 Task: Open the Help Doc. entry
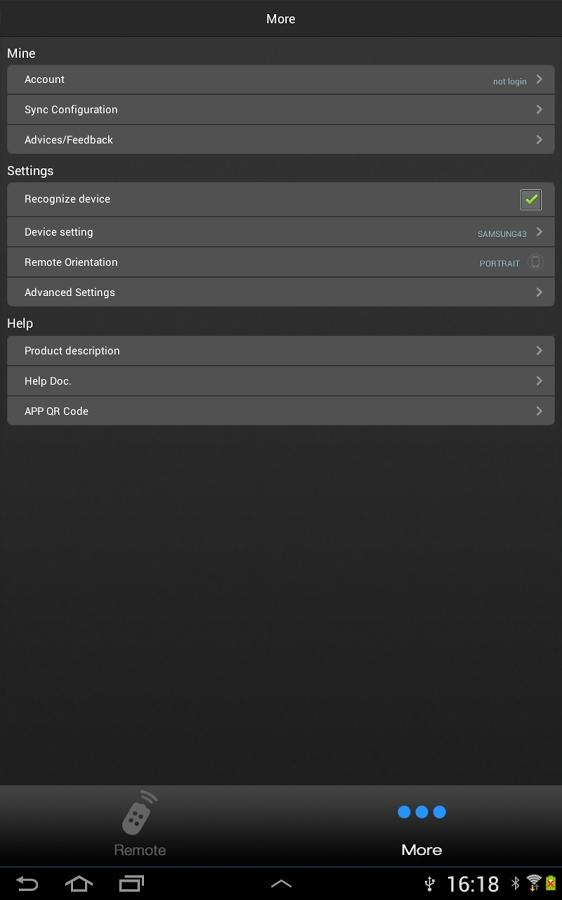click(x=281, y=381)
